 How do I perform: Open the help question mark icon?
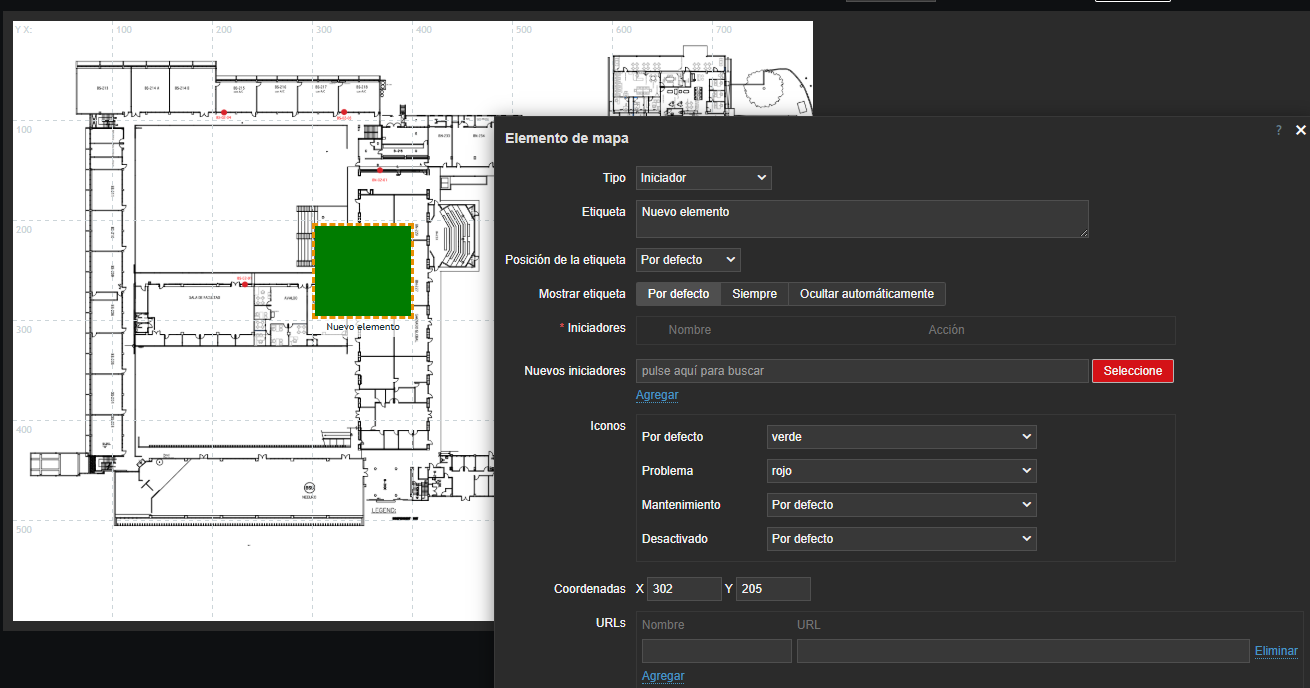coord(1278,130)
